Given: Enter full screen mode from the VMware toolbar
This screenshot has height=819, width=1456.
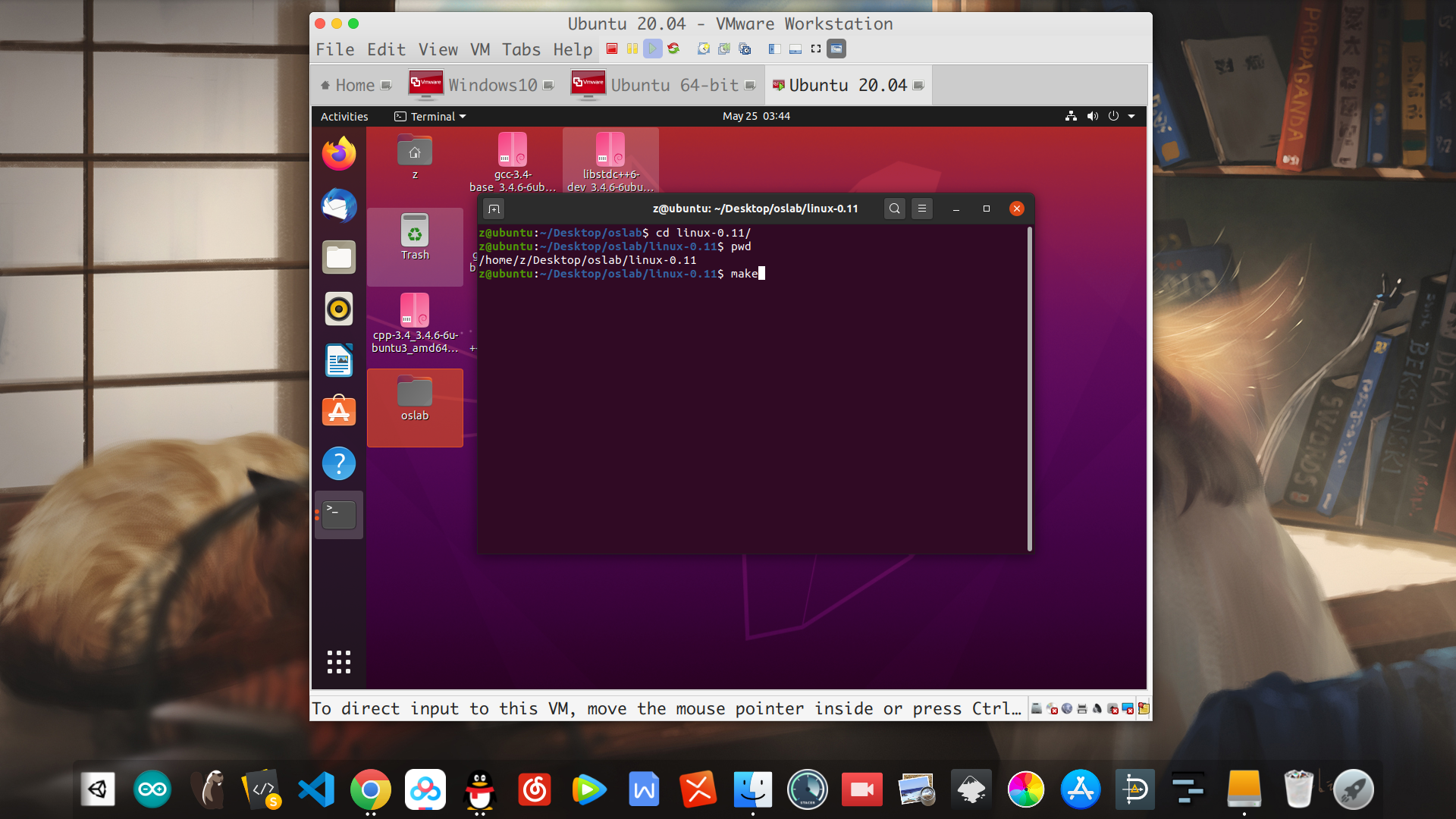Looking at the screenshot, I should [x=815, y=49].
